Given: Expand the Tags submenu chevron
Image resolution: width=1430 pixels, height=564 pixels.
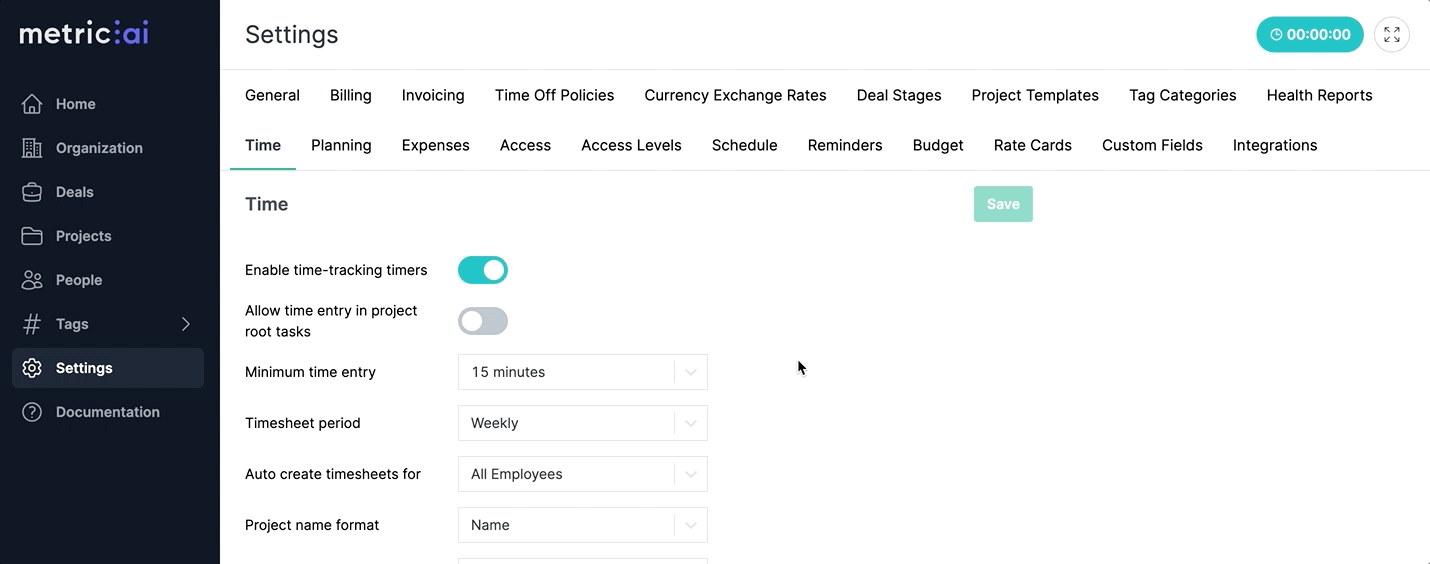Looking at the screenshot, I should pos(186,324).
